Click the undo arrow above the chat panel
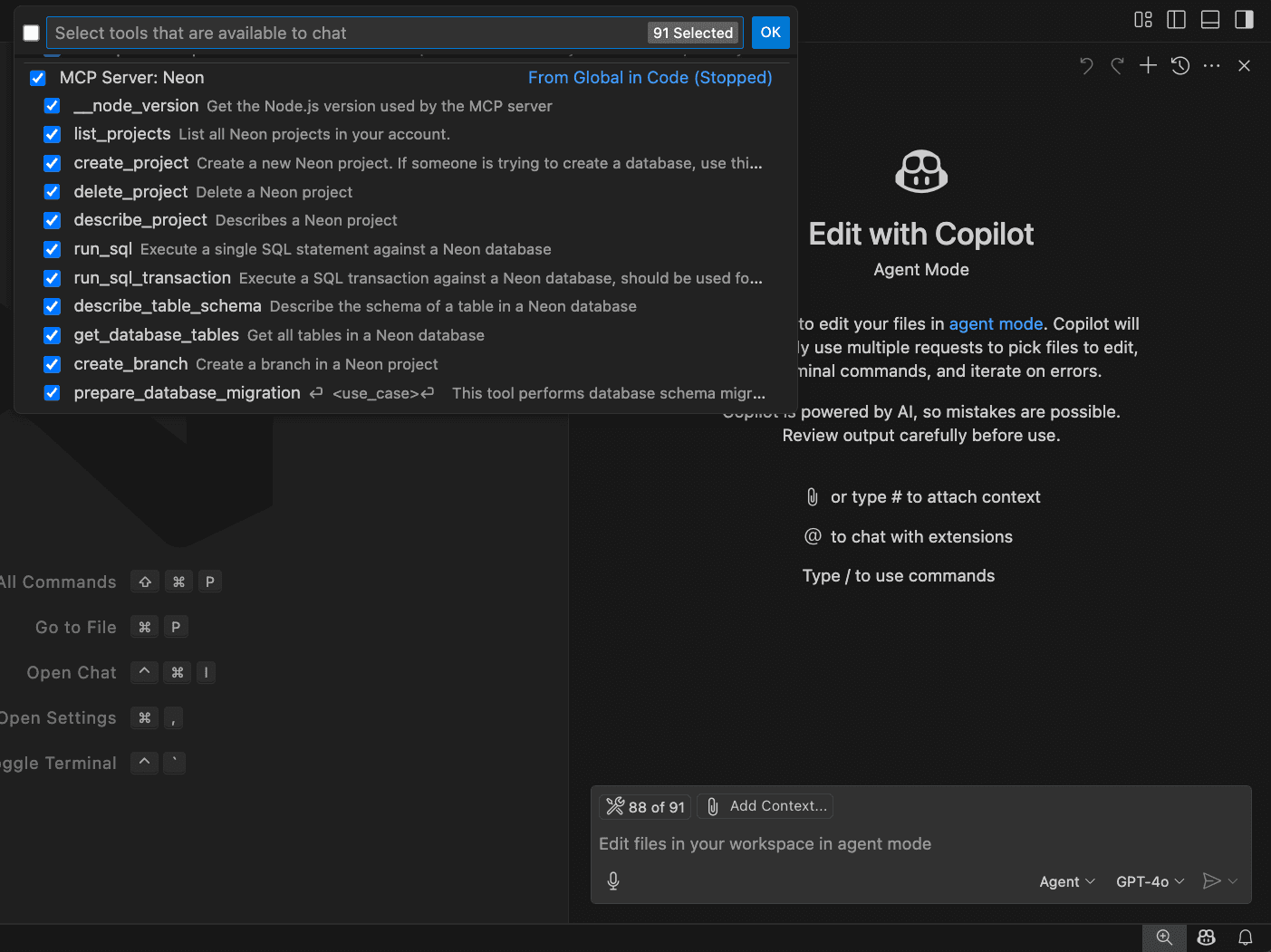Screen dimensions: 1271x952 pos(1085,65)
